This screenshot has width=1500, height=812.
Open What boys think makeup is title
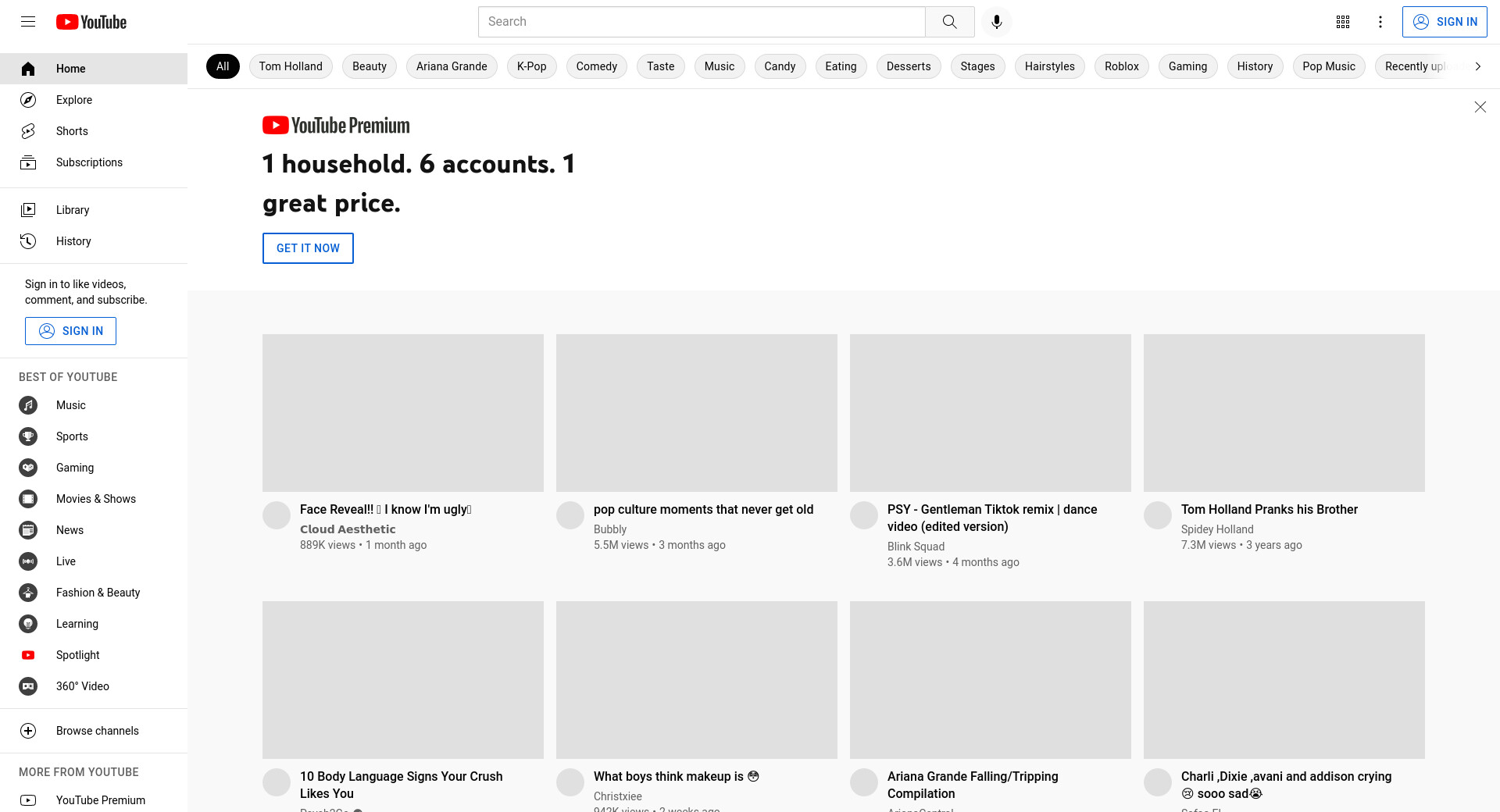[677, 776]
